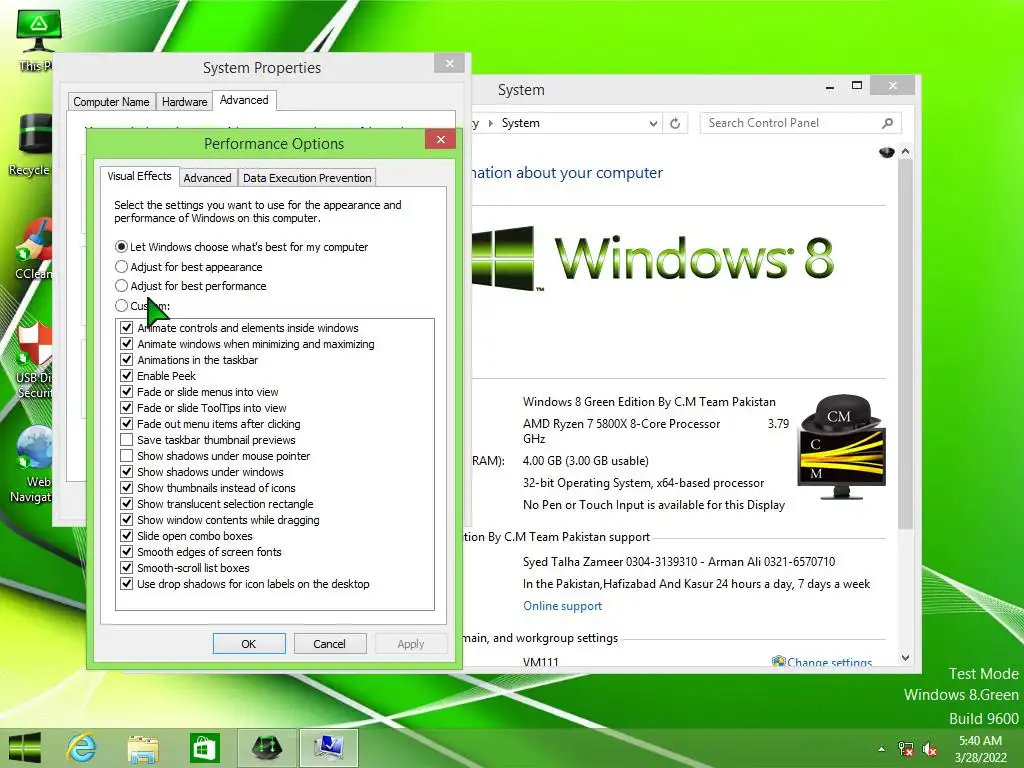Image resolution: width=1024 pixels, height=768 pixels.
Task: Uncheck Show window contents while dragging
Action: click(x=127, y=520)
